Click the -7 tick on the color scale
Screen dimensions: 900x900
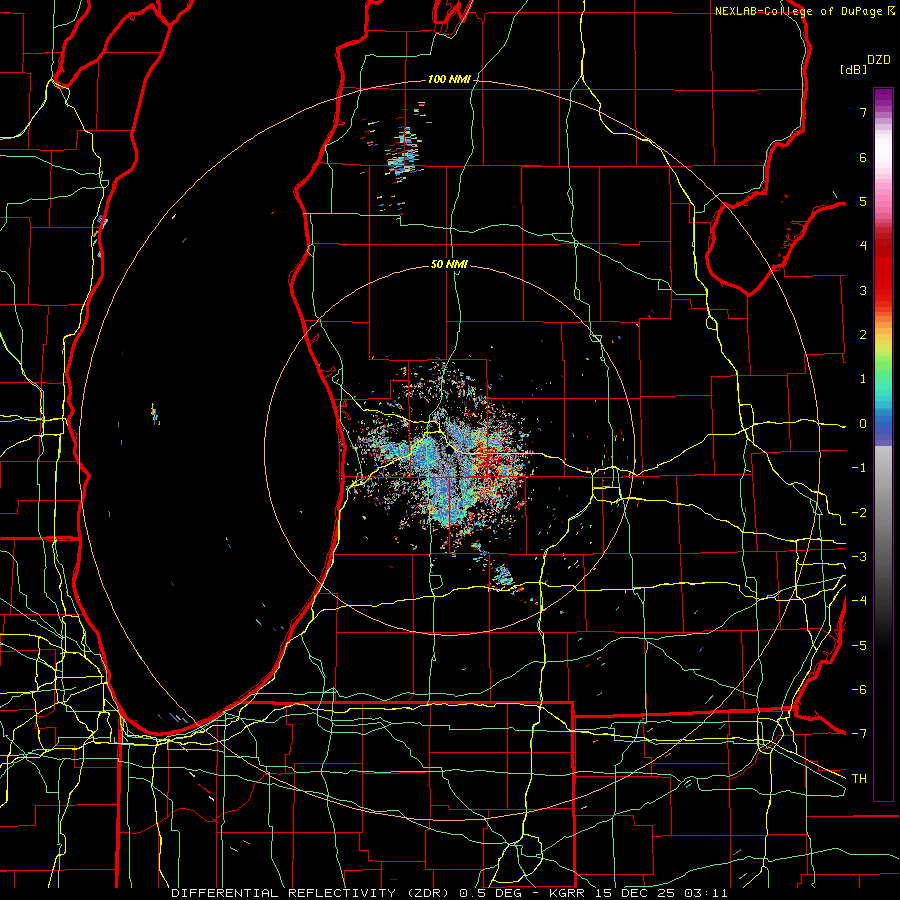(x=859, y=734)
